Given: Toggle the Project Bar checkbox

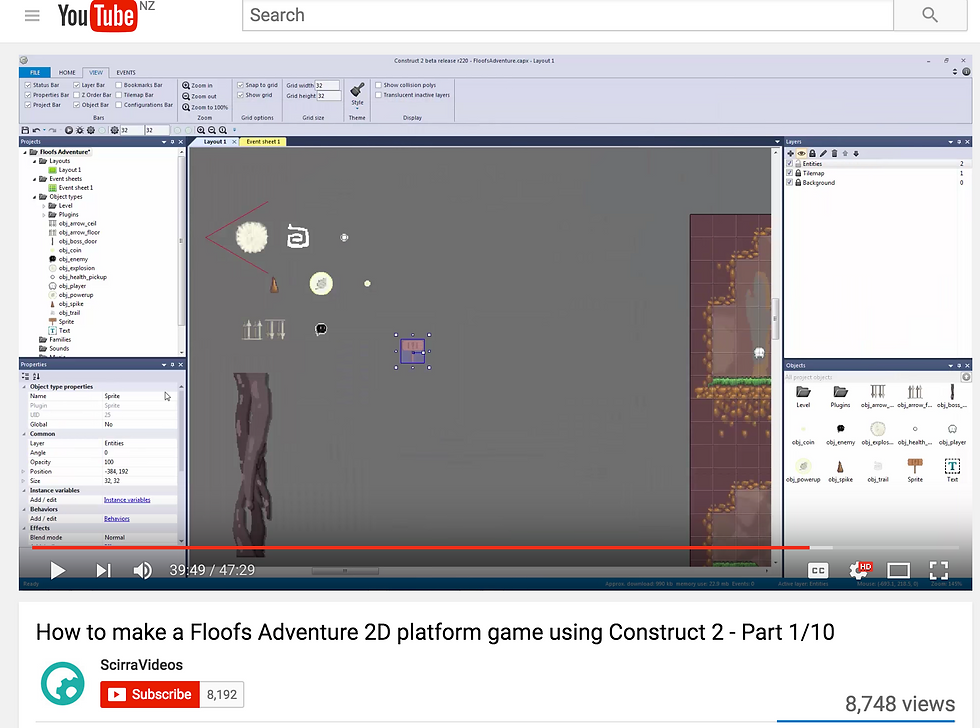Looking at the screenshot, I should tap(28, 105).
